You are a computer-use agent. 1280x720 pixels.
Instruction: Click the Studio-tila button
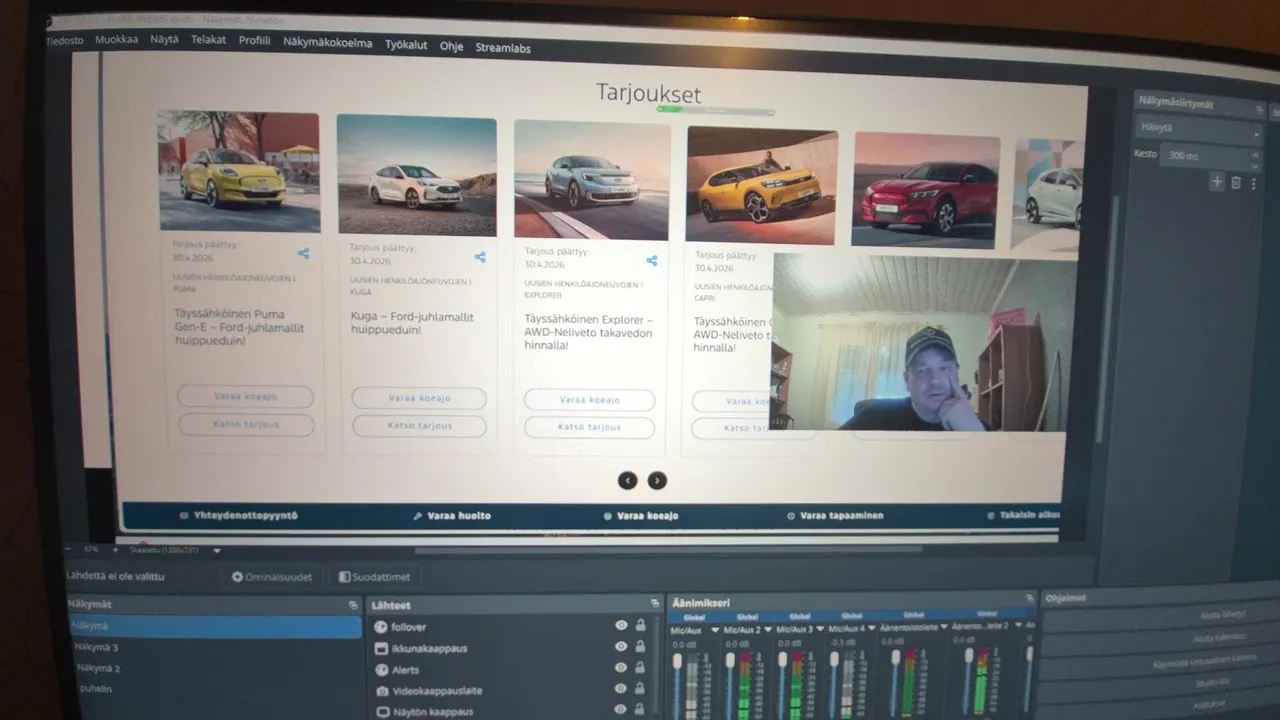click(x=1160, y=683)
